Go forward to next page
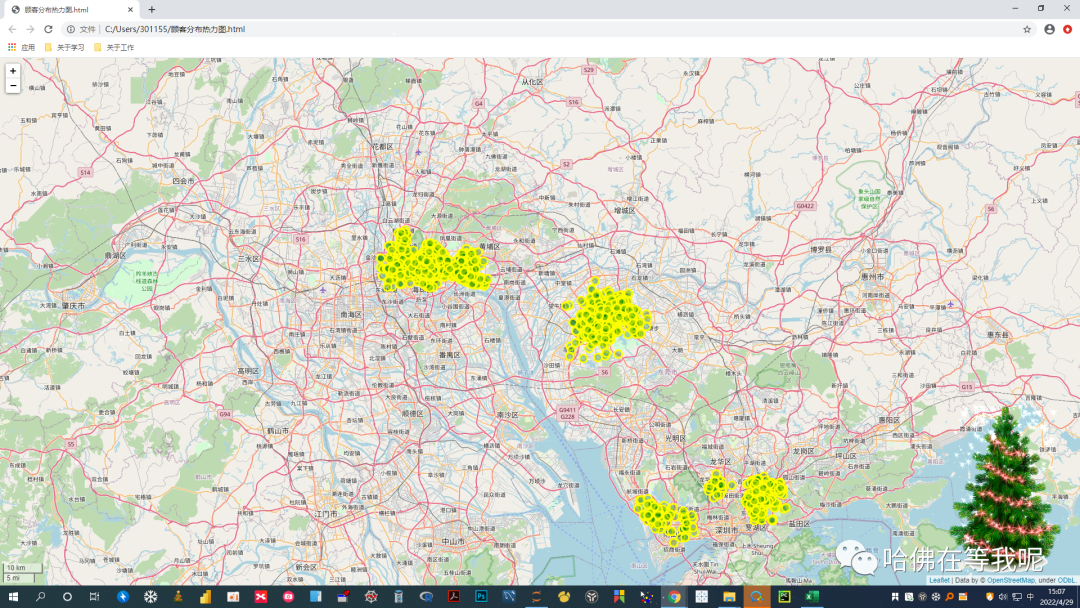1080x608 pixels. tap(30, 29)
